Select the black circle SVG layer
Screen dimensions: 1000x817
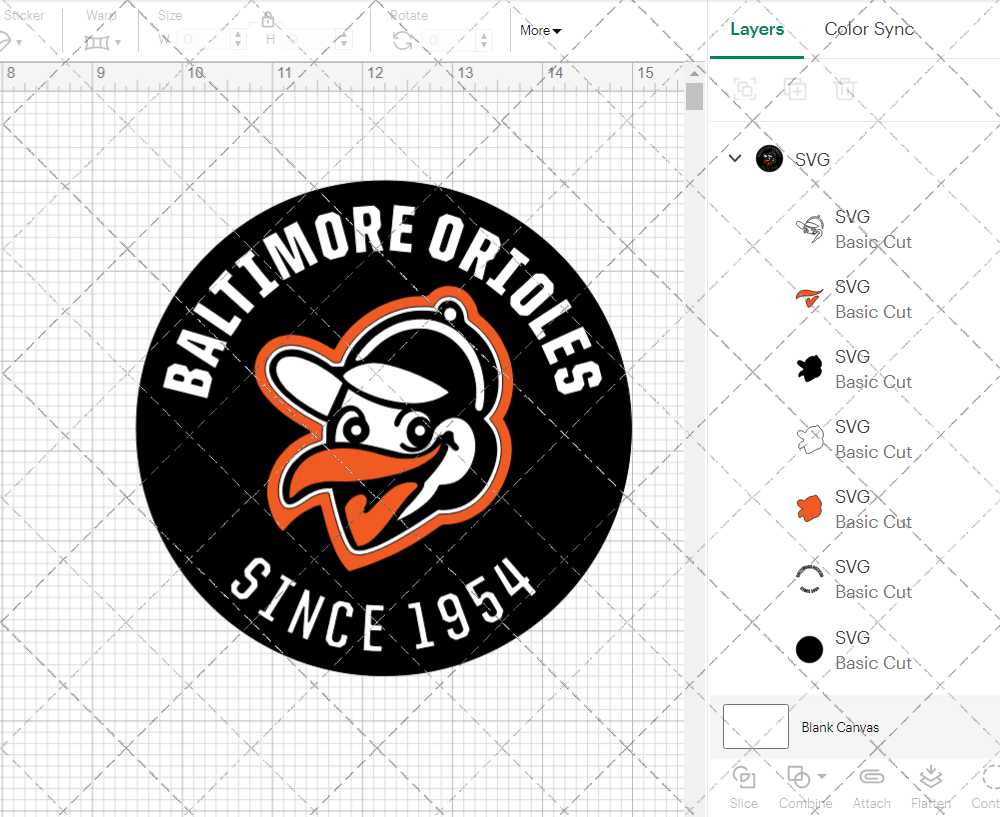810,650
